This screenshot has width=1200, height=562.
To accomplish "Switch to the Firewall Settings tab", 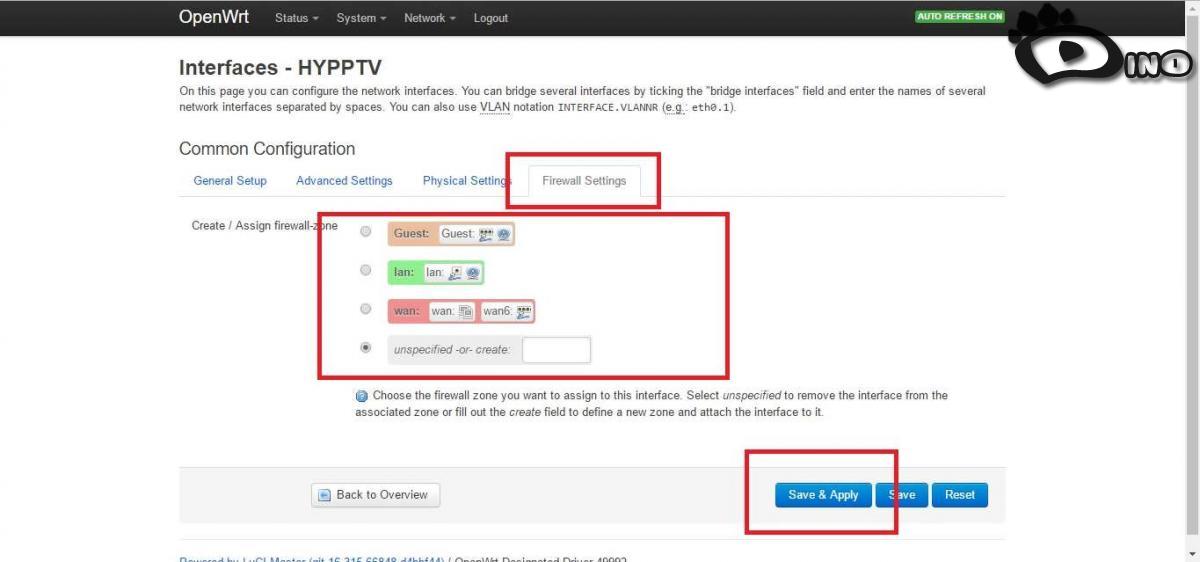I will point(584,181).
